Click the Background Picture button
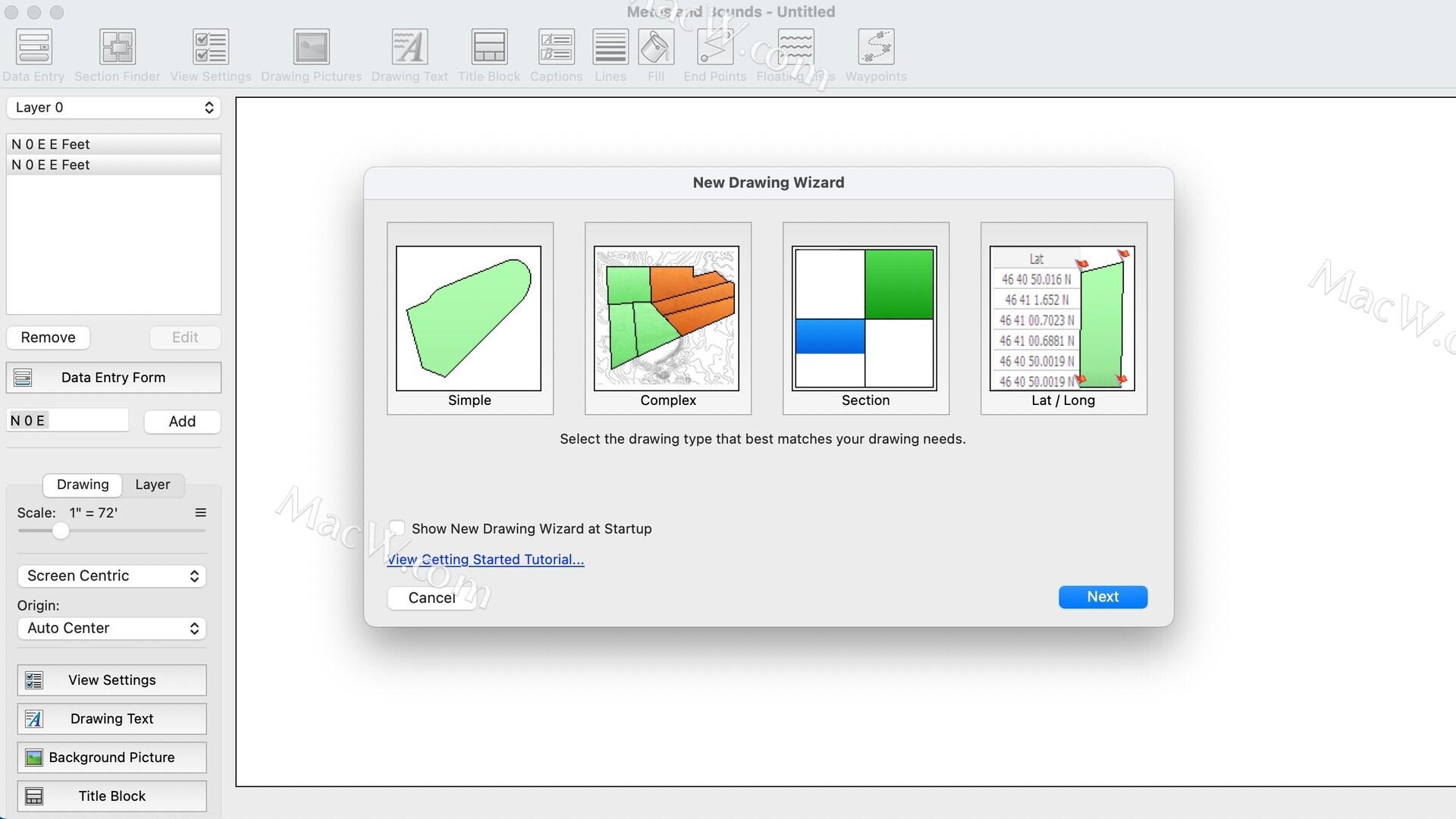This screenshot has height=819, width=1456. (112, 758)
